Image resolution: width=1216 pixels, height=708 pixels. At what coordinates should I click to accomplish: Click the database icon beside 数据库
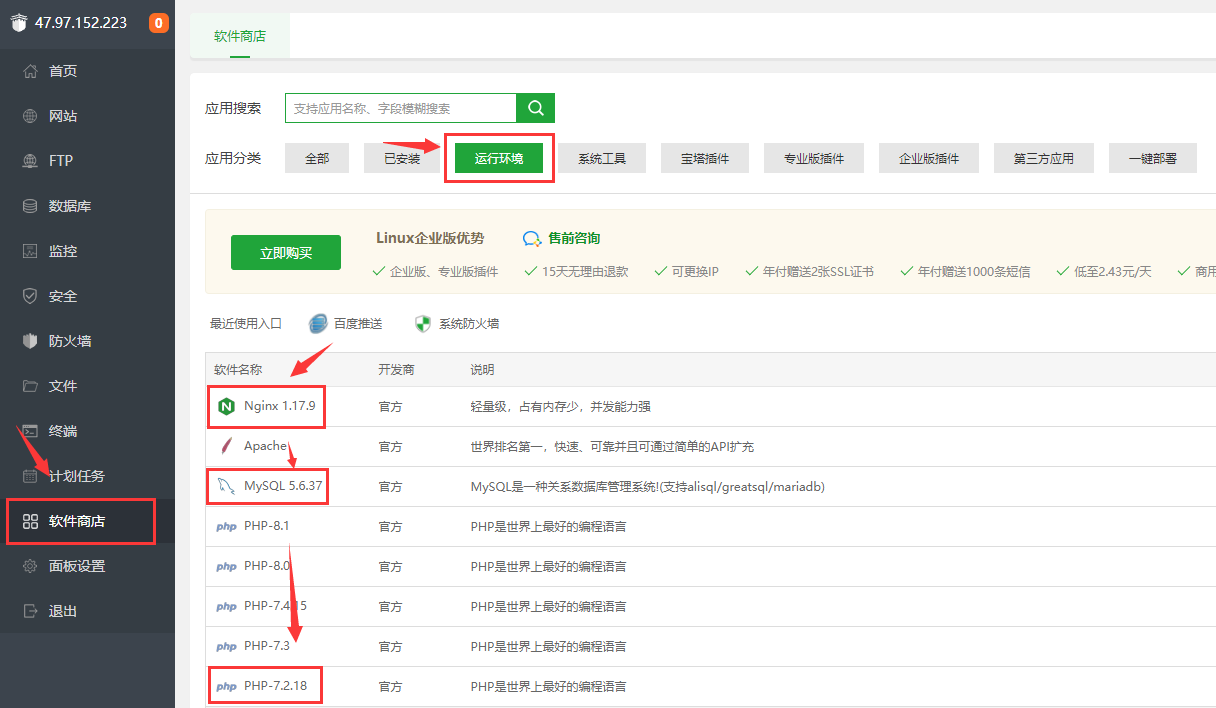tap(30, 206)
